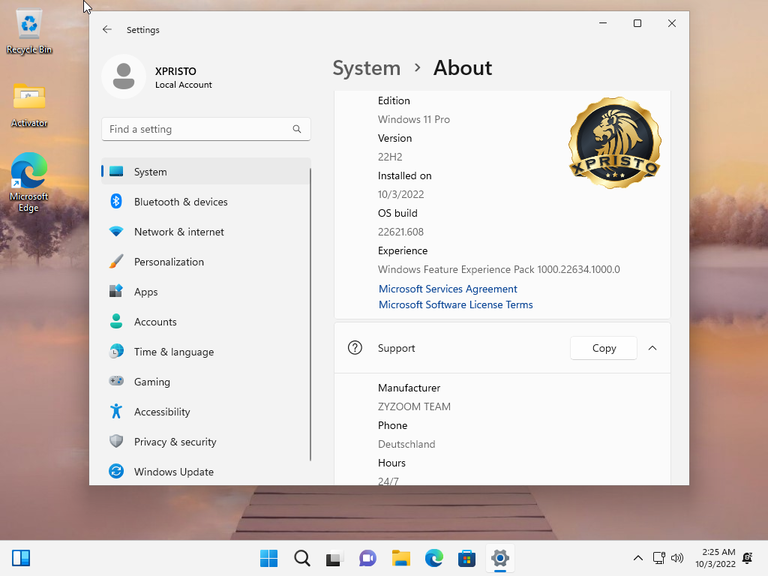The width and height of the screenshot is (768, 576).
Task: Go back with the Settings back arrow
Action: tap(107, 30)
